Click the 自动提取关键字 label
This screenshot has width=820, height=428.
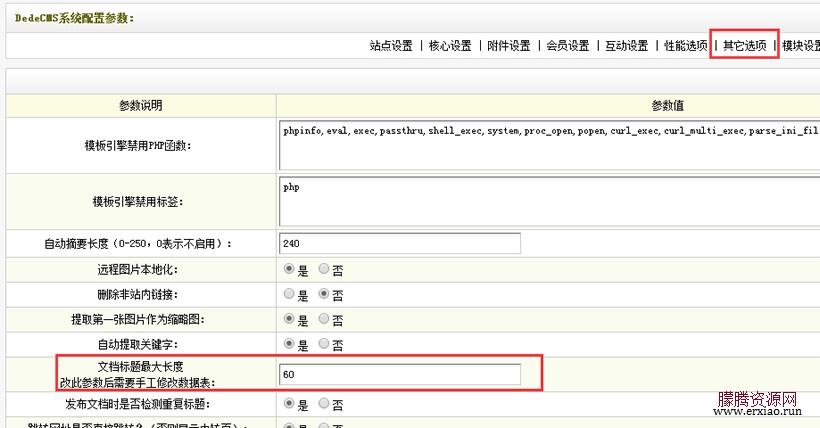click(x=138, y=345)
